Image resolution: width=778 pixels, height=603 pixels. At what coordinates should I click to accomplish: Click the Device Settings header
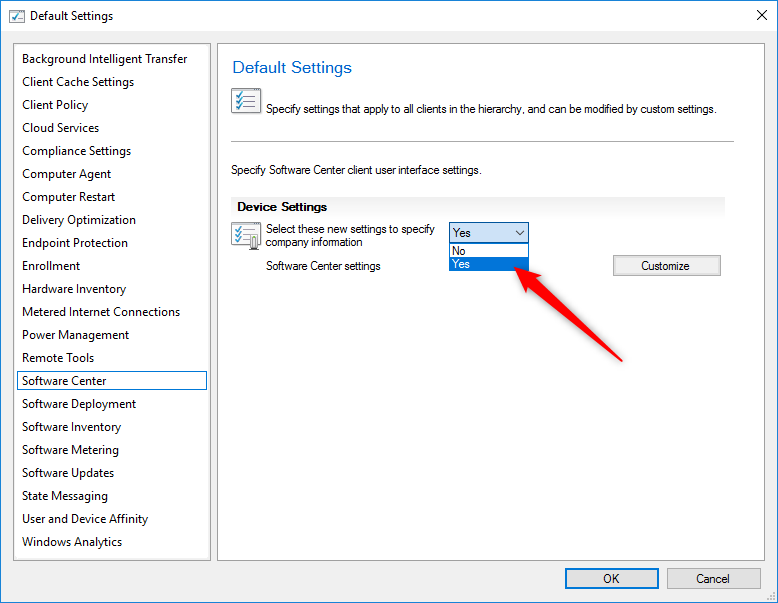282,206
